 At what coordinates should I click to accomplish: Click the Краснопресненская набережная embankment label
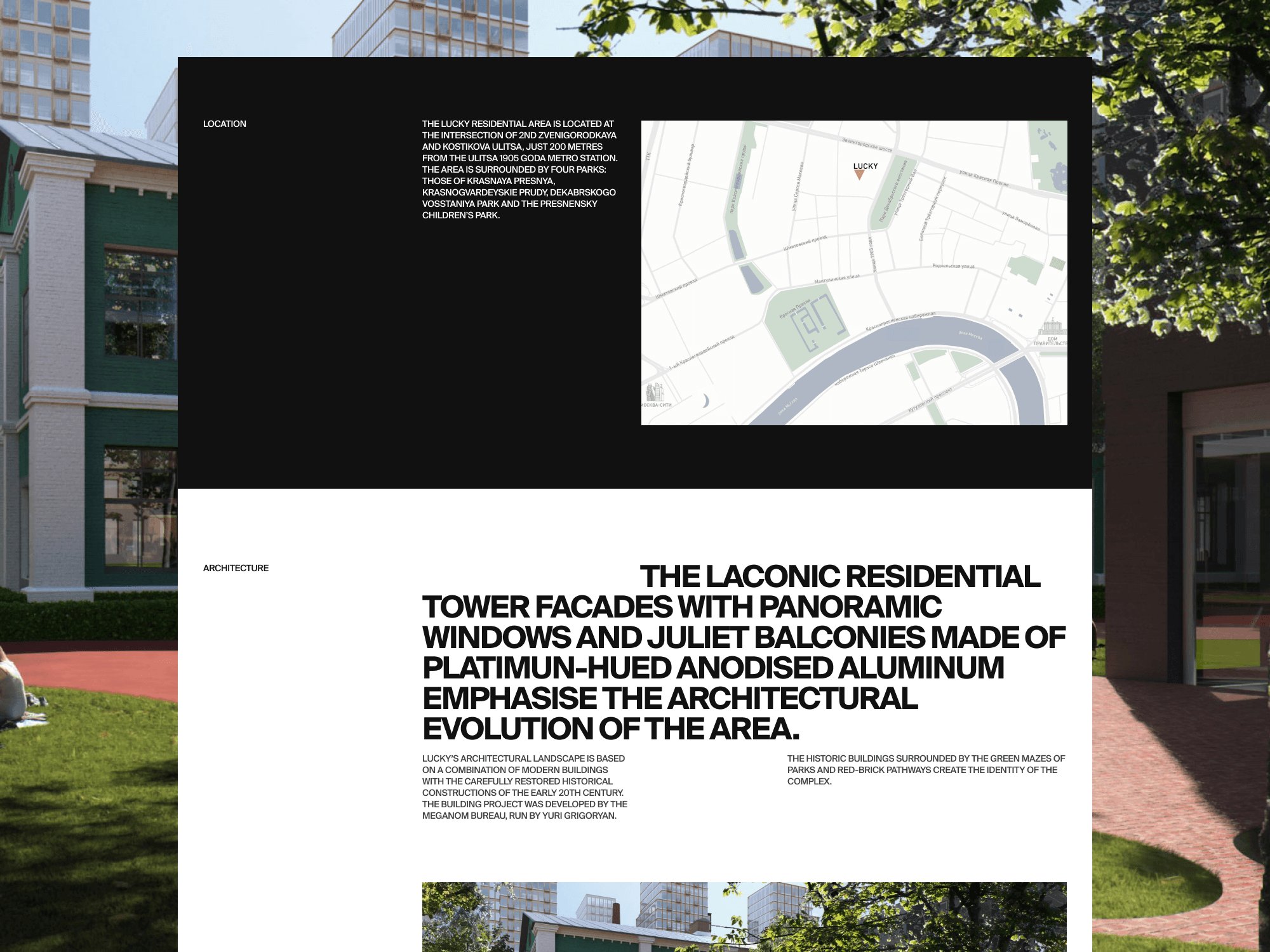[901, 321]
